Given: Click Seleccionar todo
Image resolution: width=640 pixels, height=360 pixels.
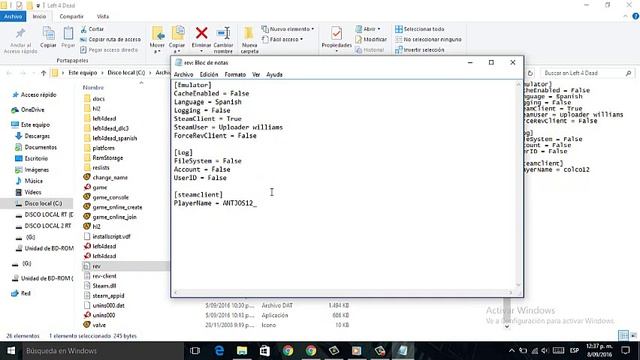Looking at the screenshot, I should pyautogui.click(x=420, y=29).
